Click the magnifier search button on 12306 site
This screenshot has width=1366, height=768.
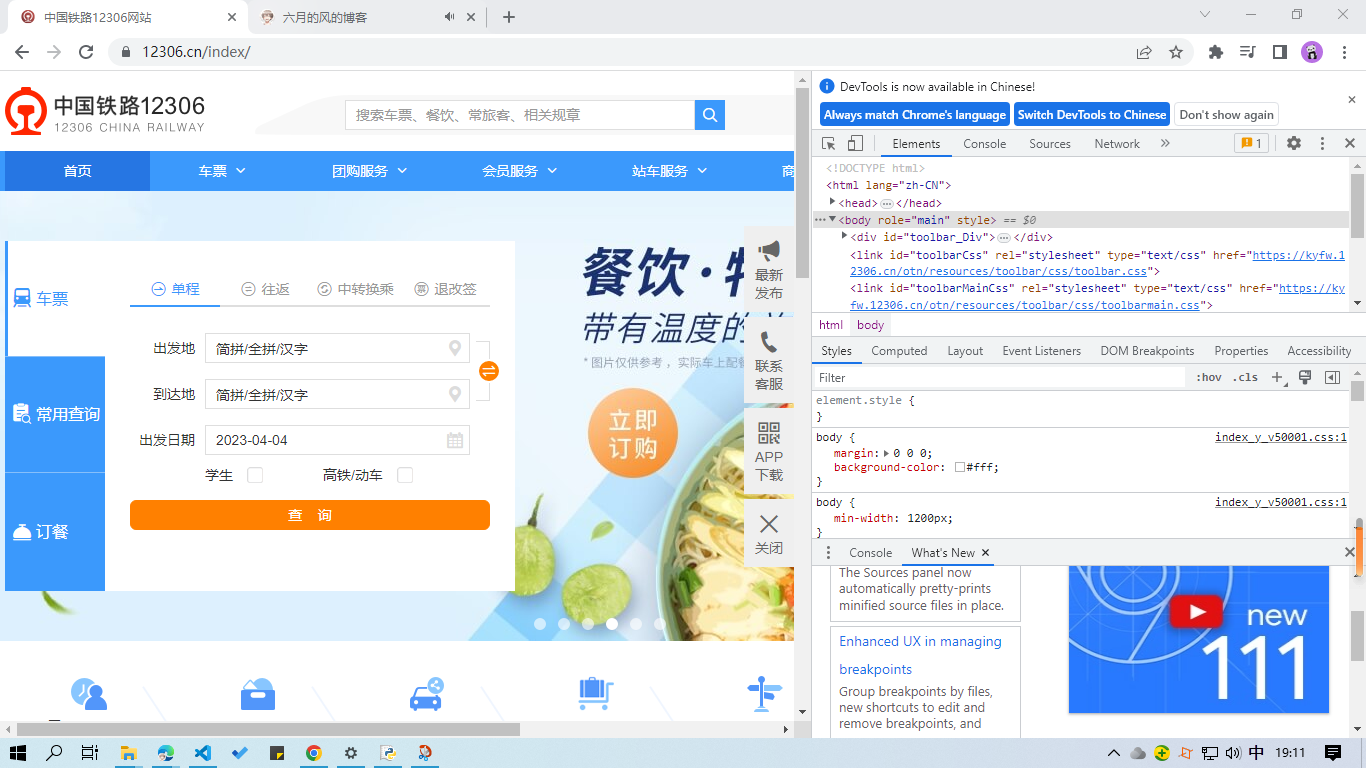(x=710, y=115)
